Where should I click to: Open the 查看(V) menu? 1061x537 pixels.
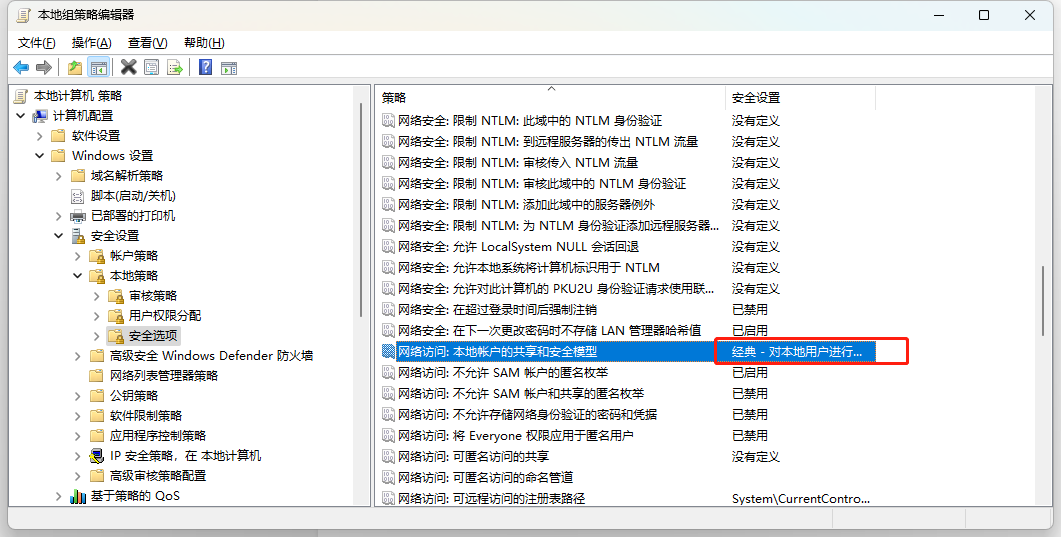[148, 43]
